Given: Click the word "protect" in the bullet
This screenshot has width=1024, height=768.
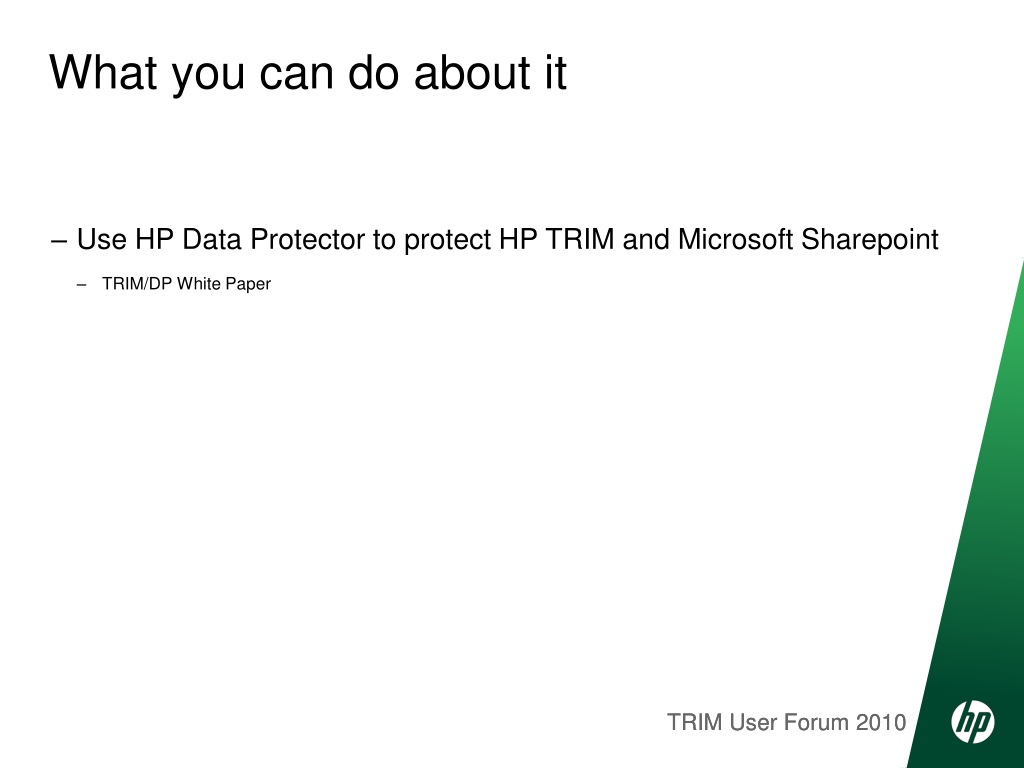Looking at the screenshot, I should pos(447,240).
